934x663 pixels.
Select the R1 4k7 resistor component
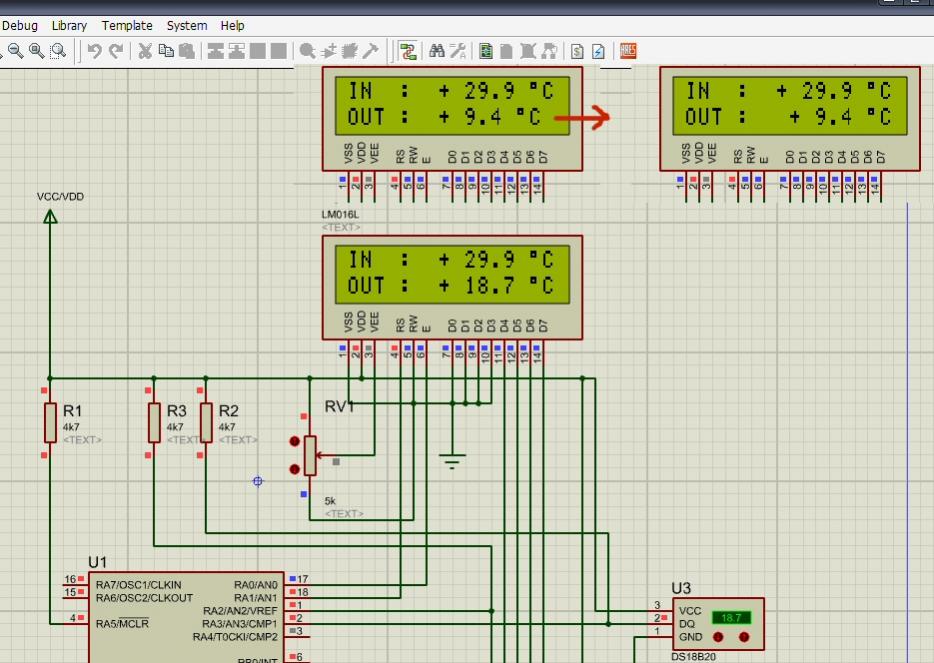50,422
